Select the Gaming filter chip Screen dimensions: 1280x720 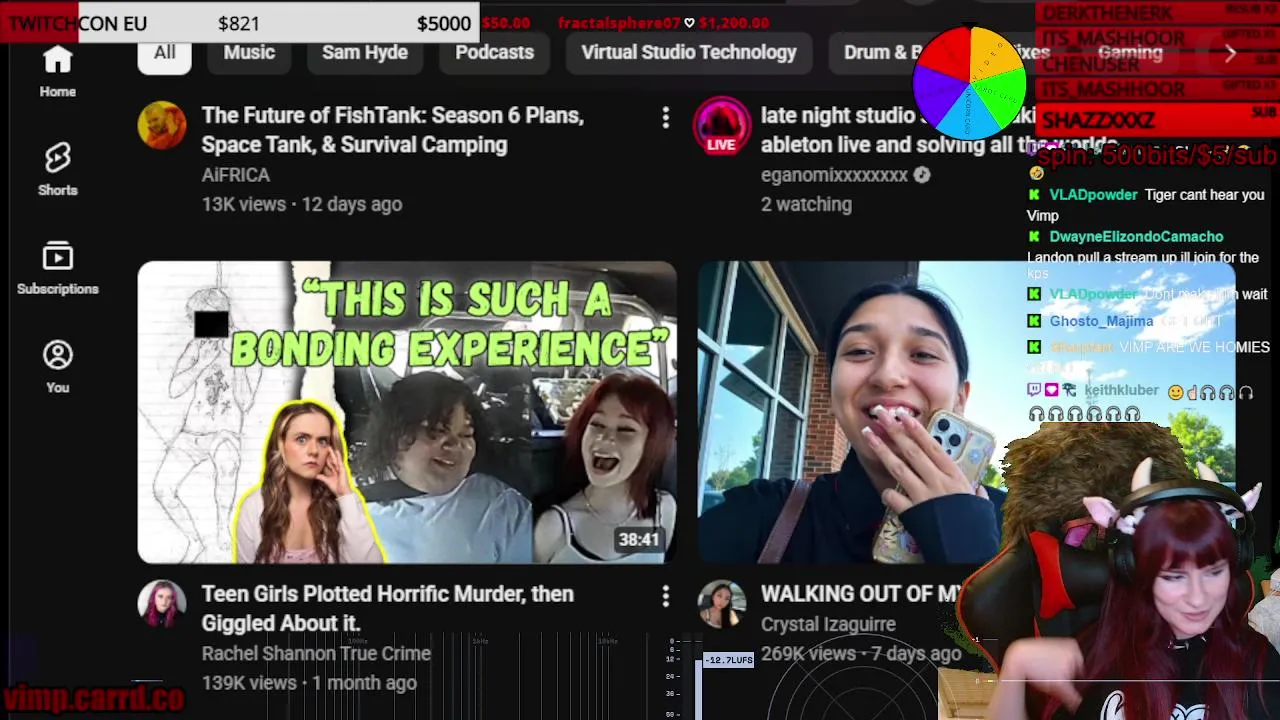pos(1130,52)
